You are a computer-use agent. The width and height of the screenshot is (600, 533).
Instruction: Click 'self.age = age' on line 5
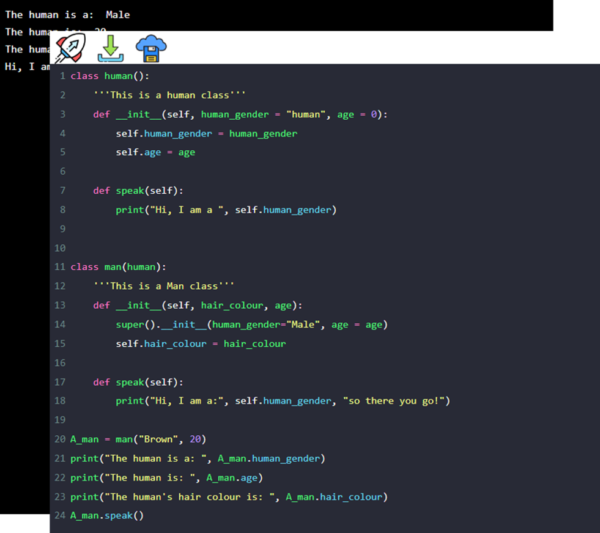click(155, 153)
